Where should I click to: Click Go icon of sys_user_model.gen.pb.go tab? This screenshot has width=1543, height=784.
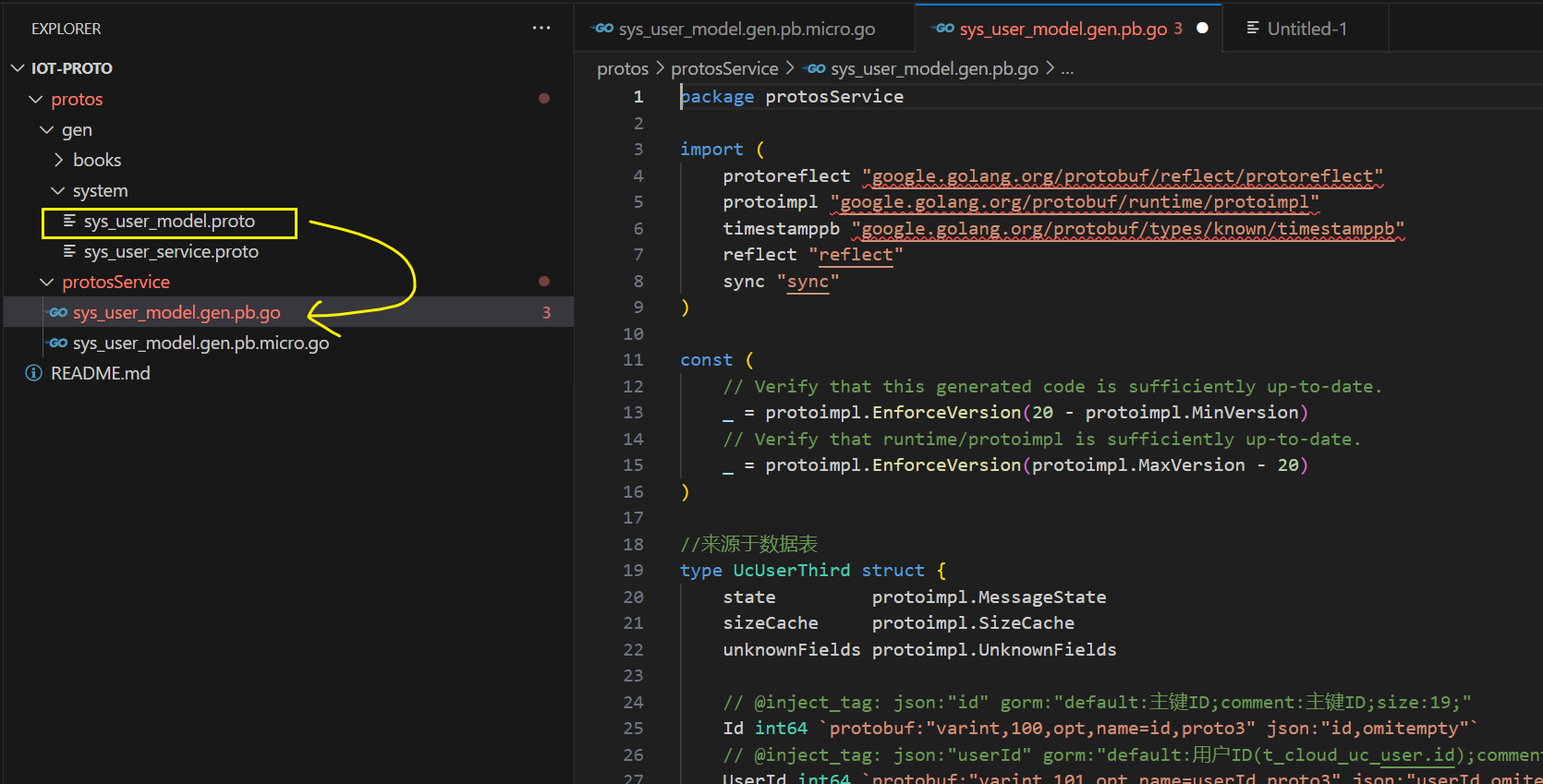(x=943, y=29)
